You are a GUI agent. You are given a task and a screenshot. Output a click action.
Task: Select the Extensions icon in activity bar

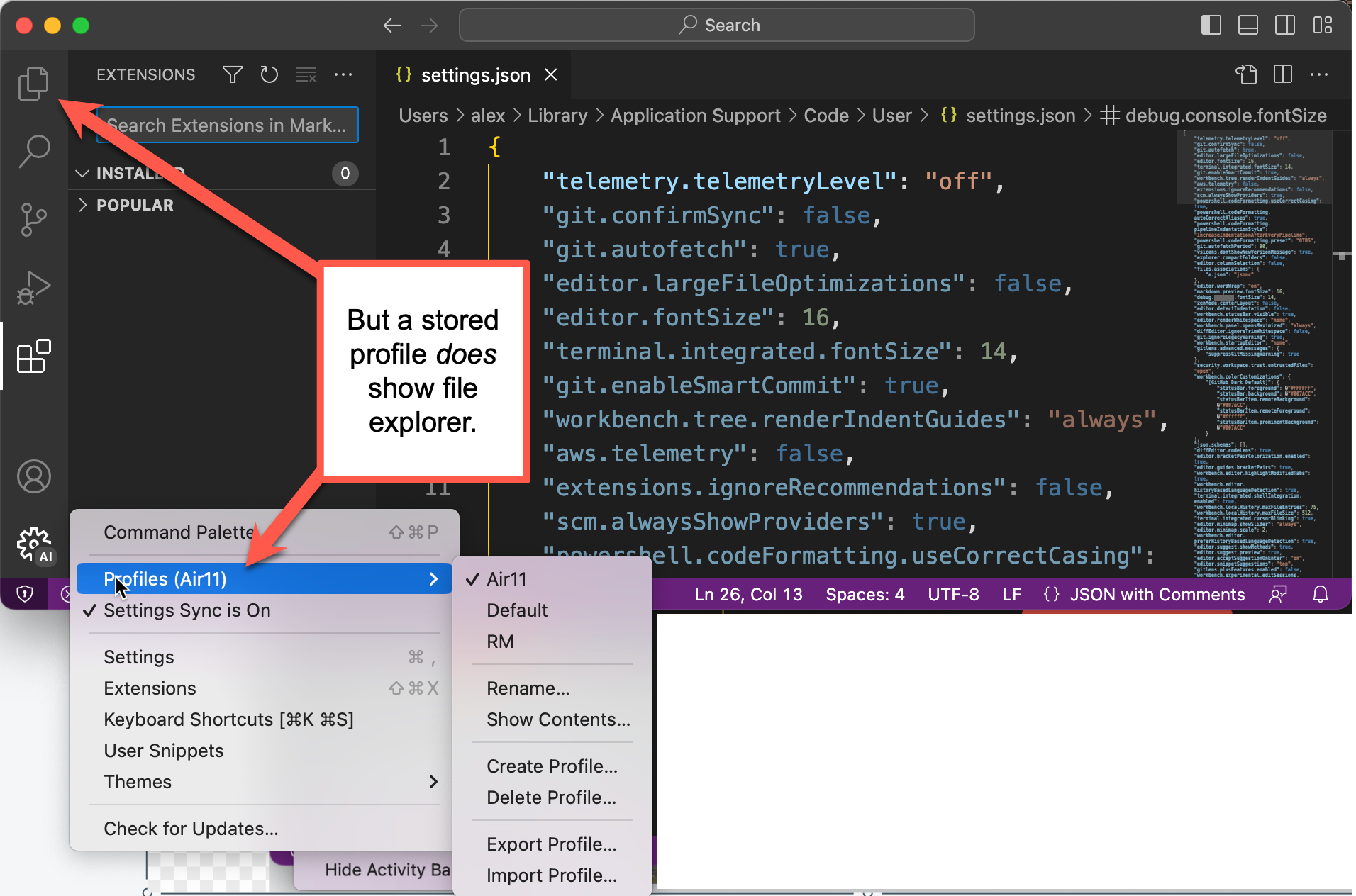33,356
